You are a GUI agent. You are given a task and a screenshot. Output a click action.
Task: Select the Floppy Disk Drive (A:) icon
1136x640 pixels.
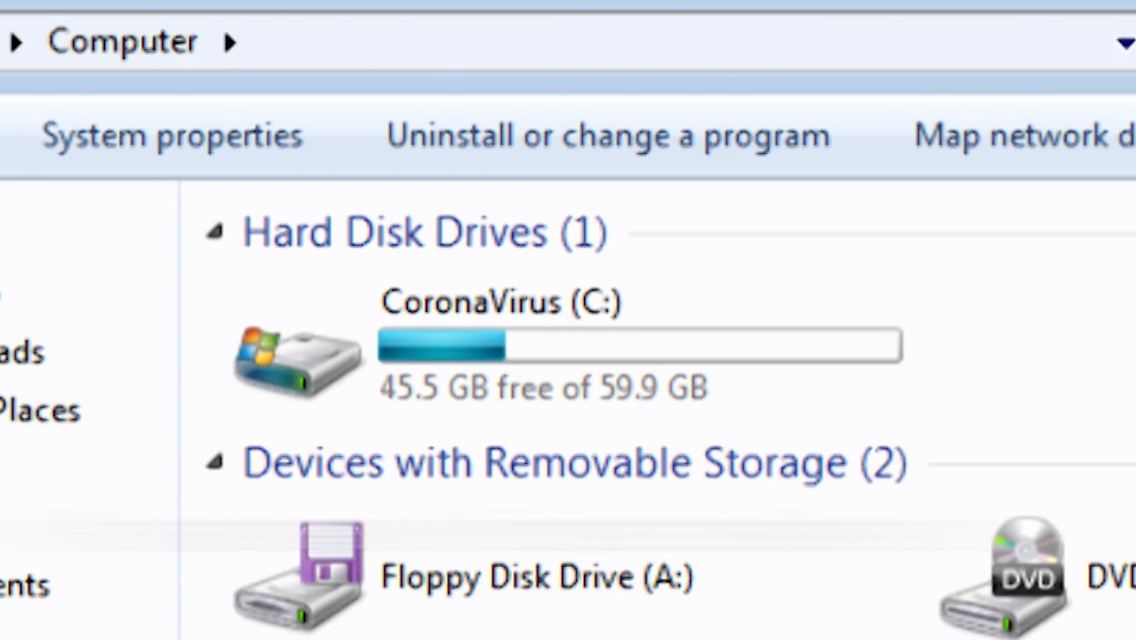click(x=299, y=576)
